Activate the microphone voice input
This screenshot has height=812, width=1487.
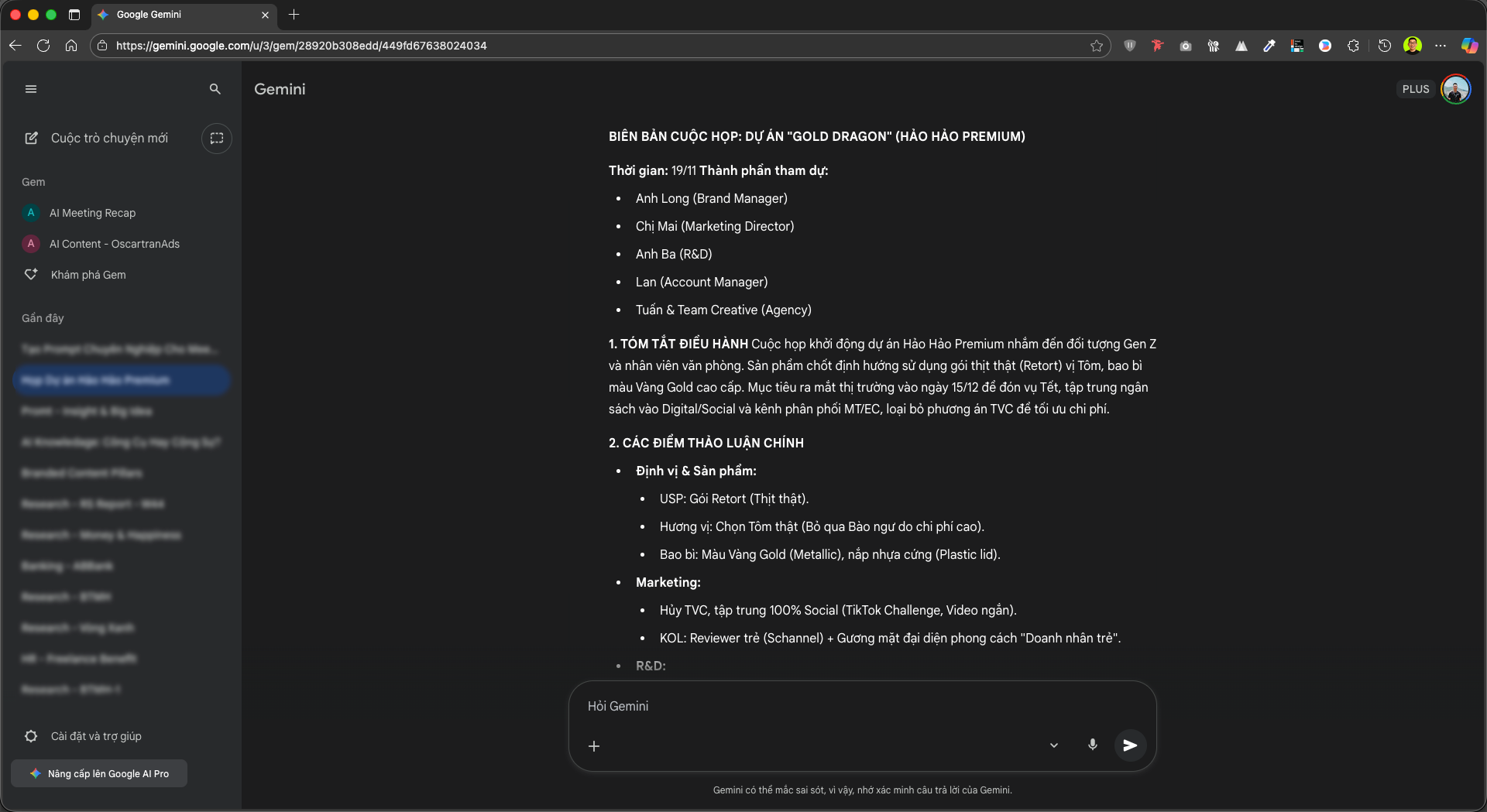[1092, 745]
